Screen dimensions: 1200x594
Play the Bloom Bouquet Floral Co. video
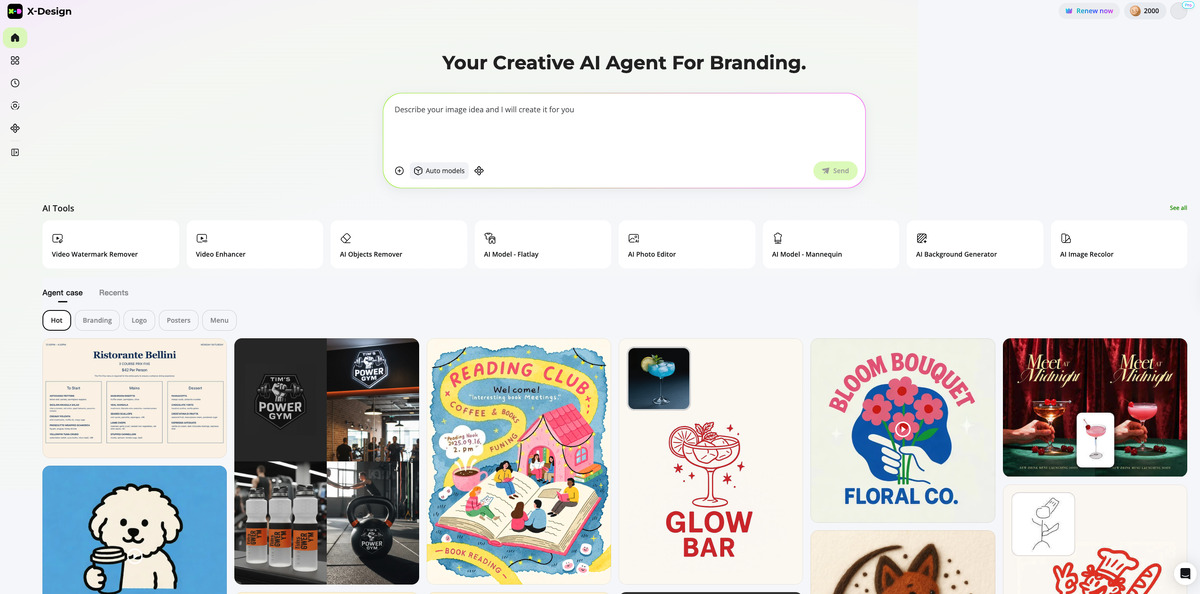click(903, 429)
